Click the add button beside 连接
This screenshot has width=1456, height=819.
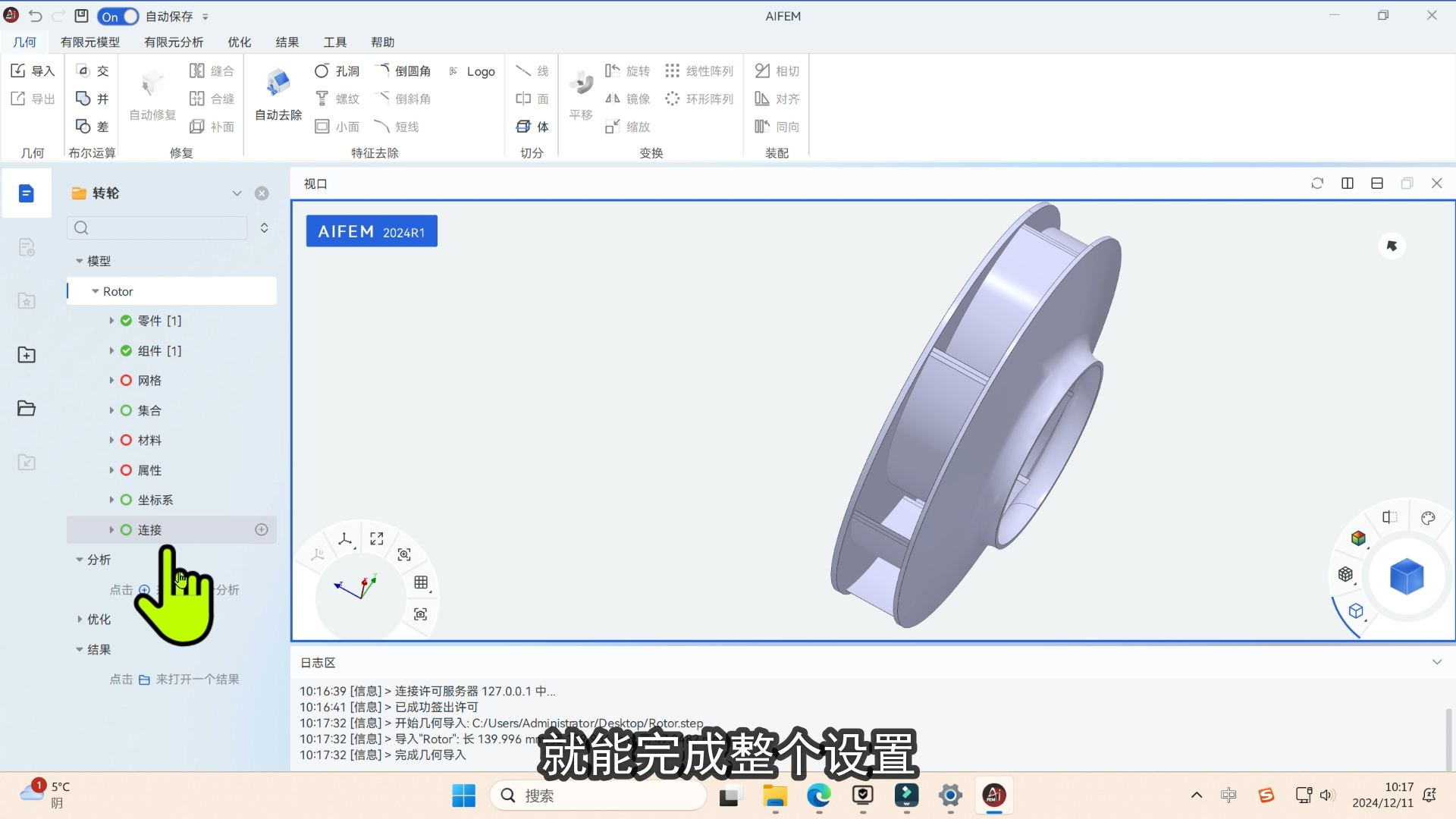point(262,529)
